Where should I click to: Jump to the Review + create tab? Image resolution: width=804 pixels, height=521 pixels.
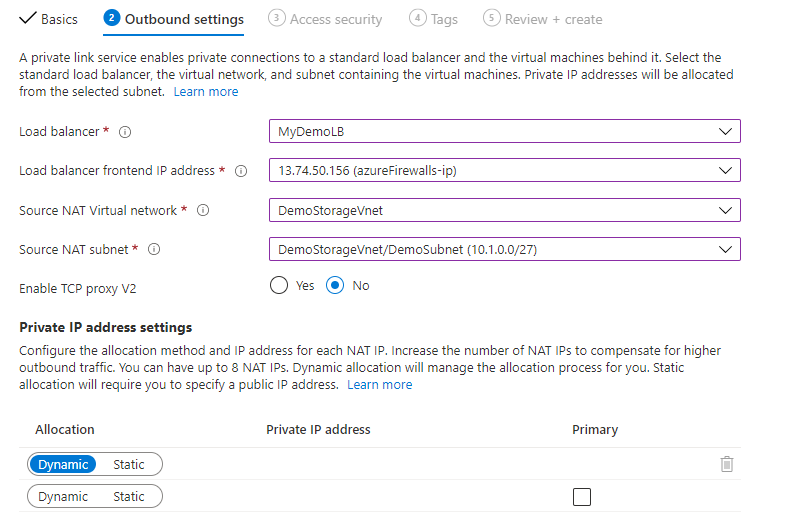[543, 19]
